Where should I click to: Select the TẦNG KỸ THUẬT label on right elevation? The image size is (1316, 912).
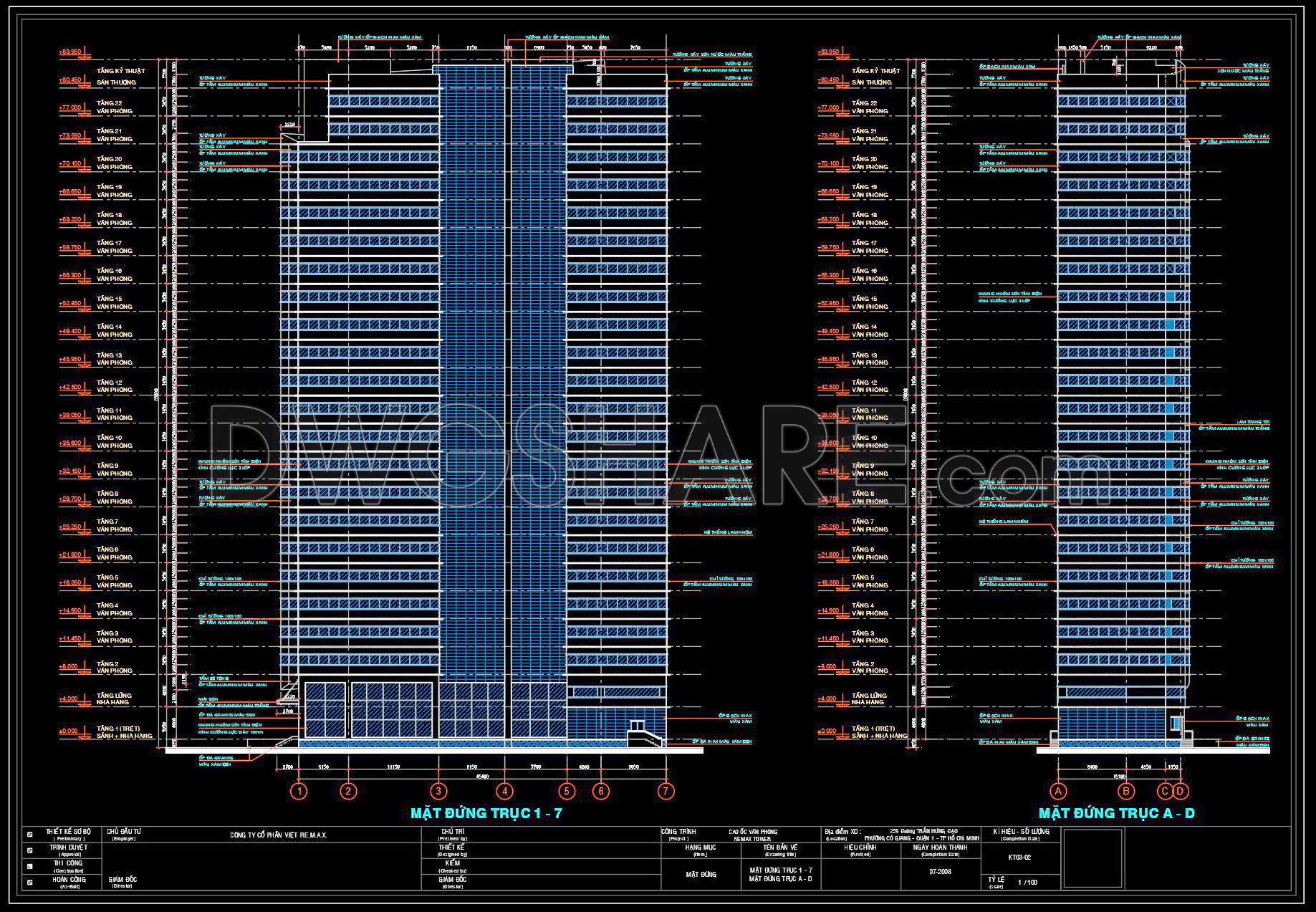(875, 71)
